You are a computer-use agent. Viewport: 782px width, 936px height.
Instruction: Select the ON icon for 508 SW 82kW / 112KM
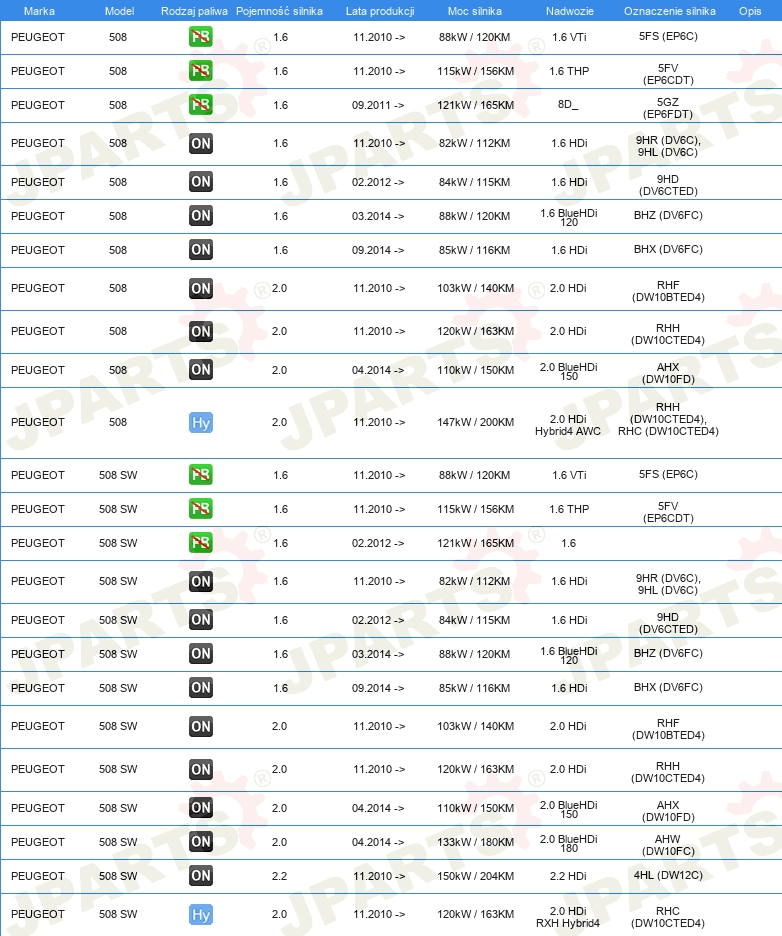point(201,581)
